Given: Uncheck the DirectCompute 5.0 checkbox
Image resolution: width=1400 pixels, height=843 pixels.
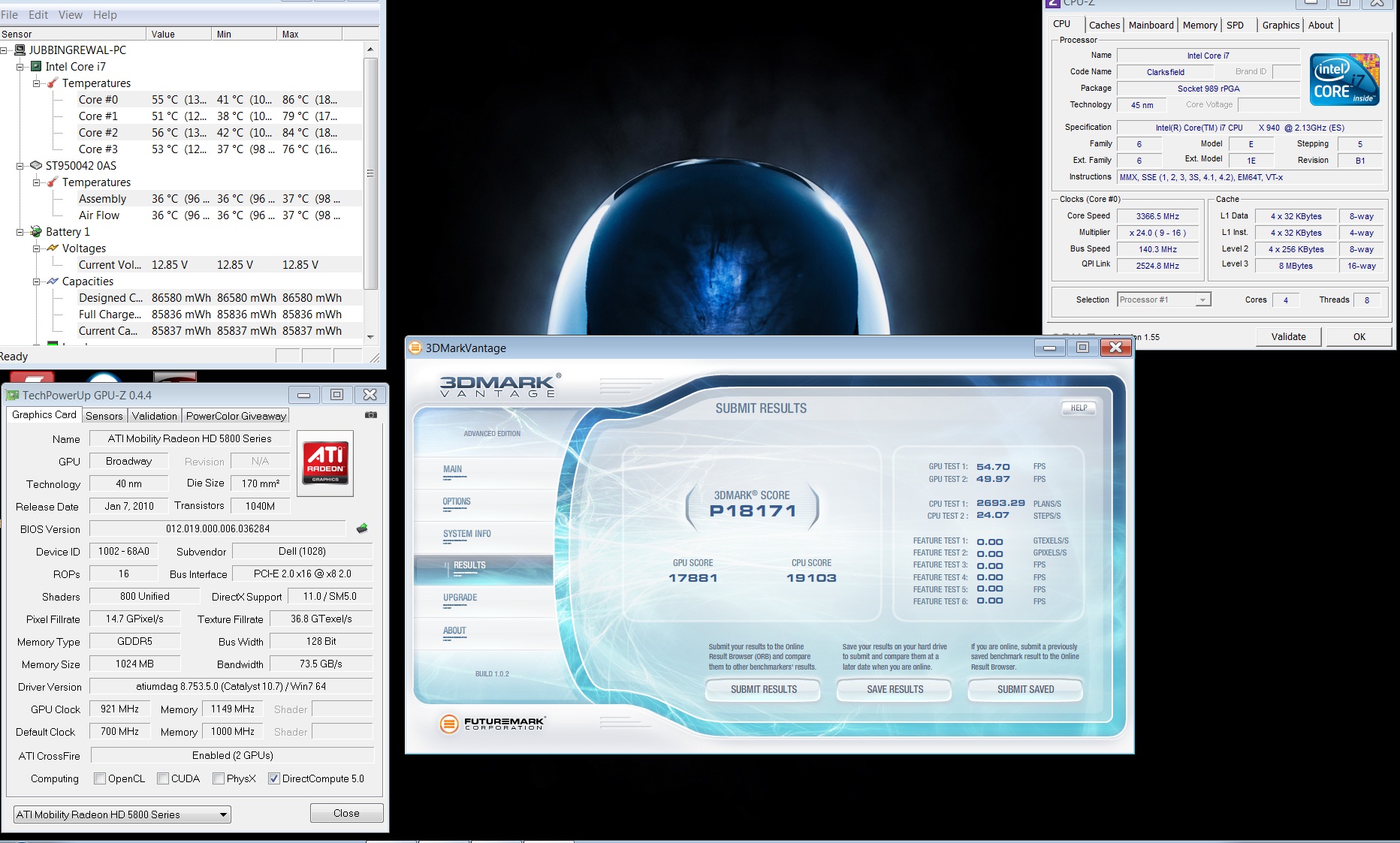Looking at the screenshot, I should (x=274, y=778).
